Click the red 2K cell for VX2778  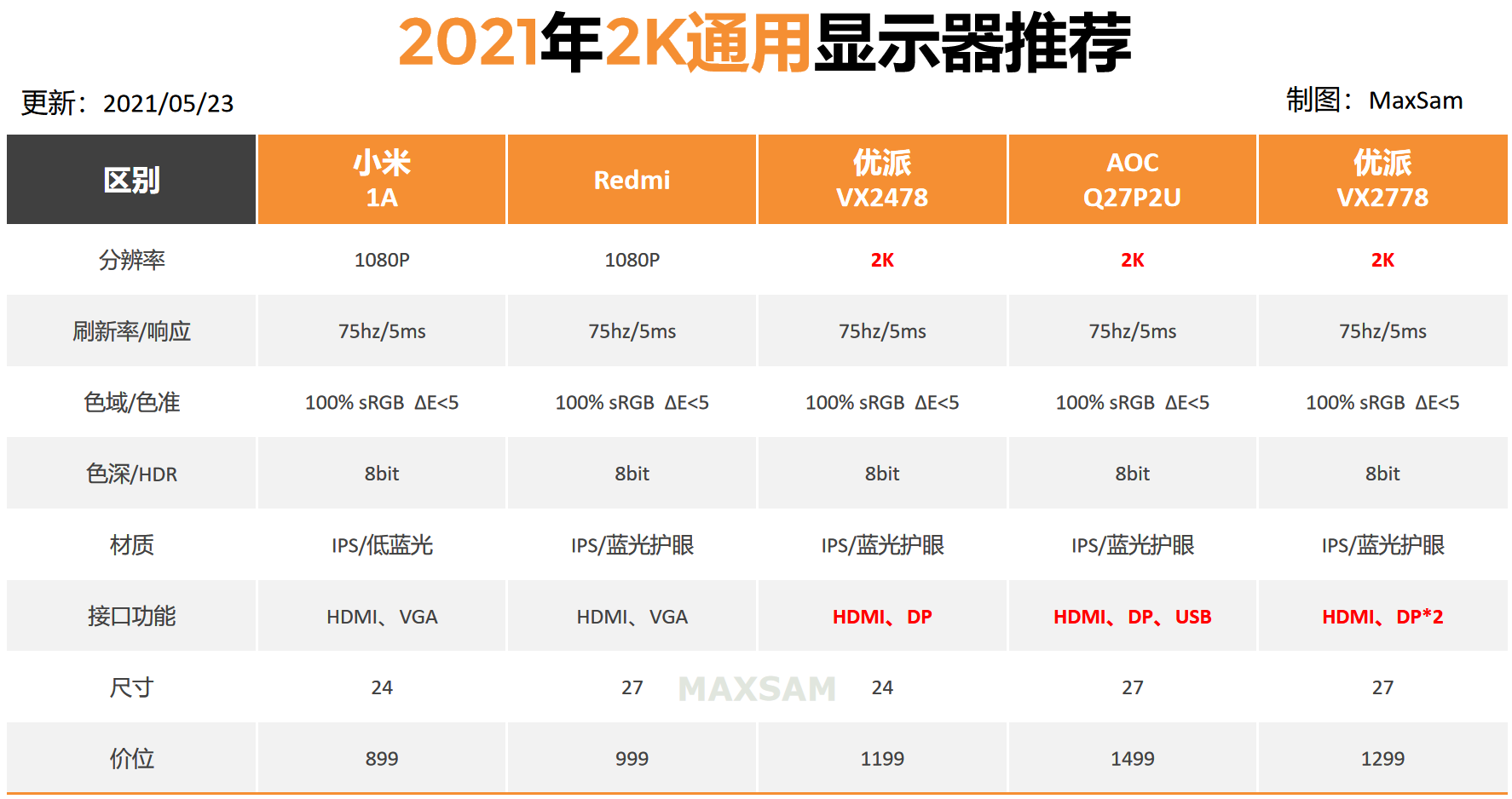click(1382, 260)
